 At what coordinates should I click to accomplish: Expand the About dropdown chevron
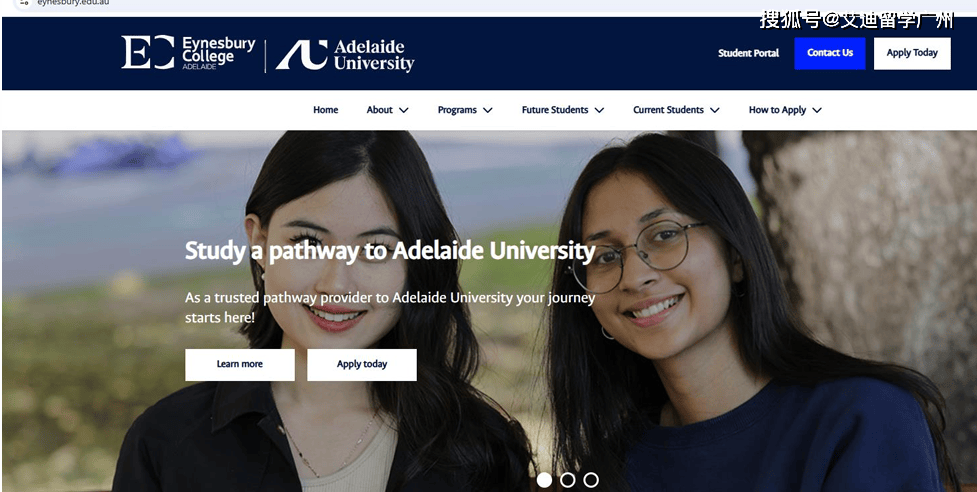click(x=404, y=110)
